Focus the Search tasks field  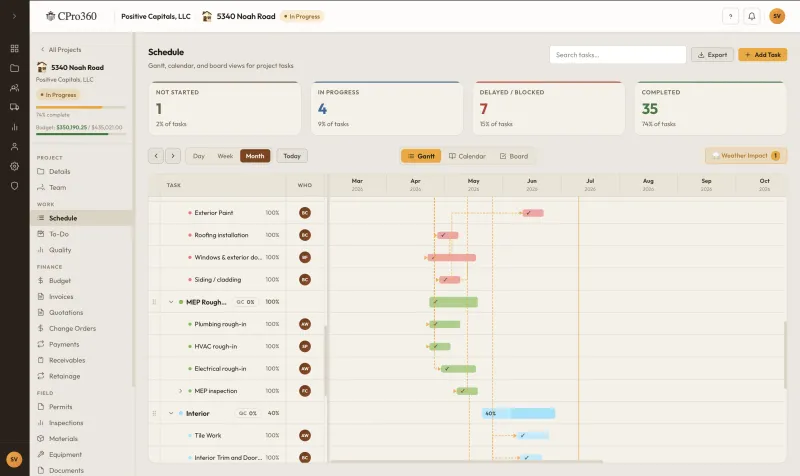(x=617, y=55)
